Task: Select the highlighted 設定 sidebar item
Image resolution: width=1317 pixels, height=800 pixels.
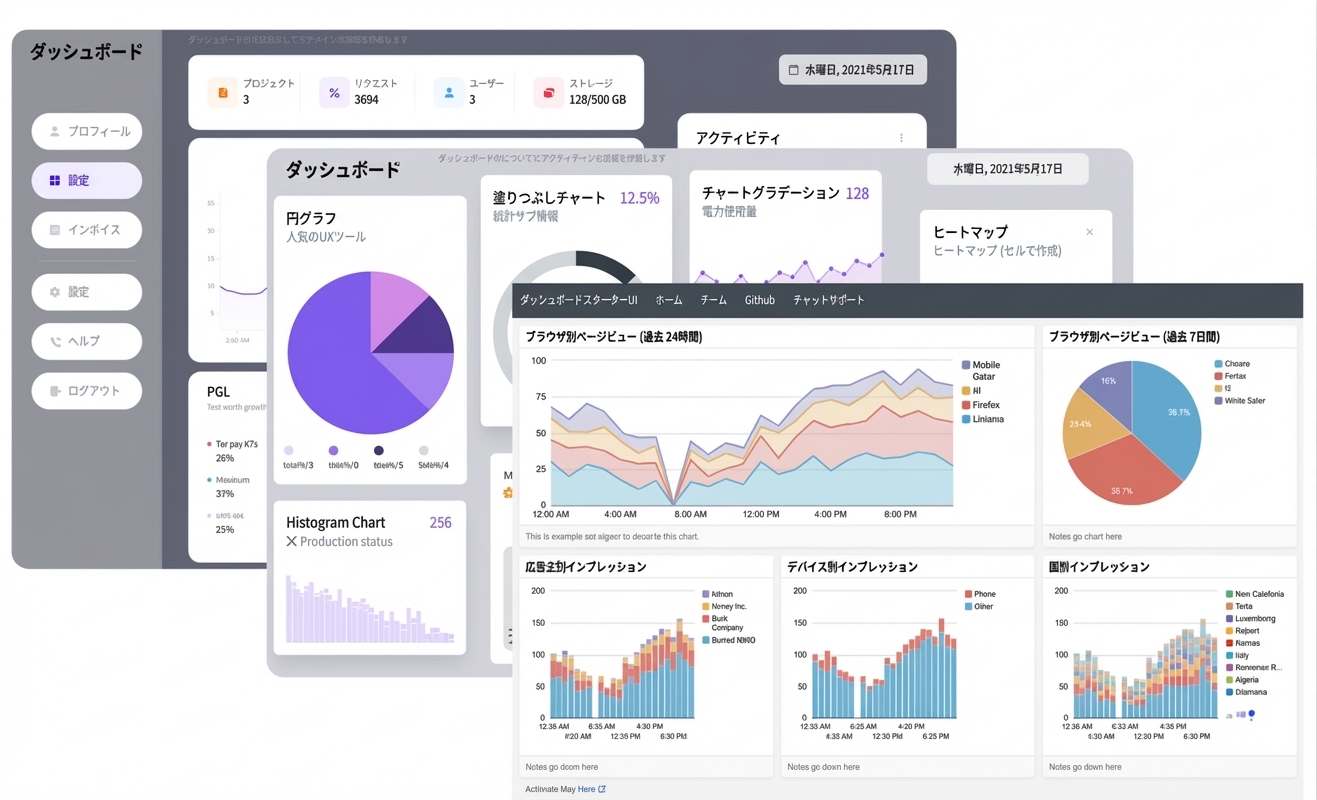Action: tap(87, 180)
